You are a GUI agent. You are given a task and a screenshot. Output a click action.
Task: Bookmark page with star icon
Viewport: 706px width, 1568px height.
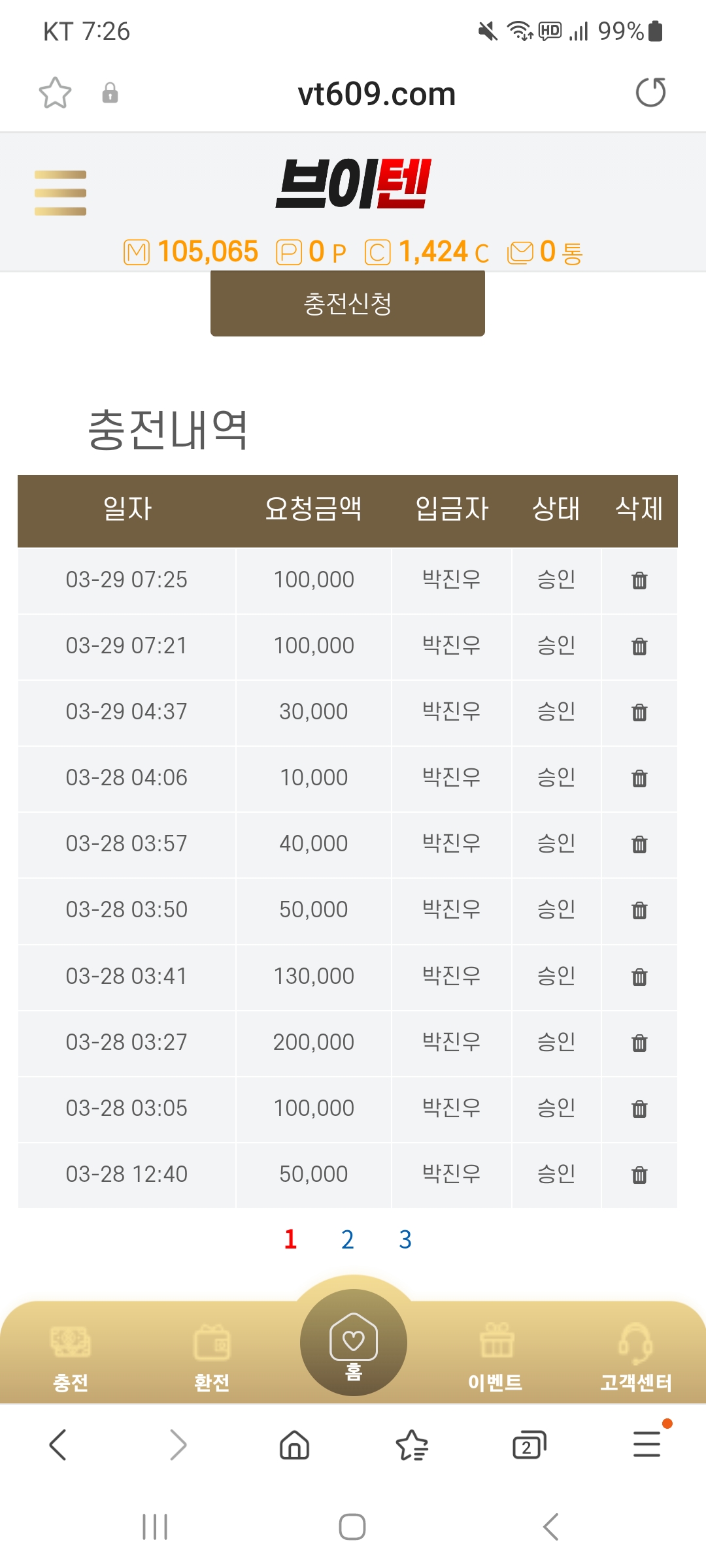[55, 93]
